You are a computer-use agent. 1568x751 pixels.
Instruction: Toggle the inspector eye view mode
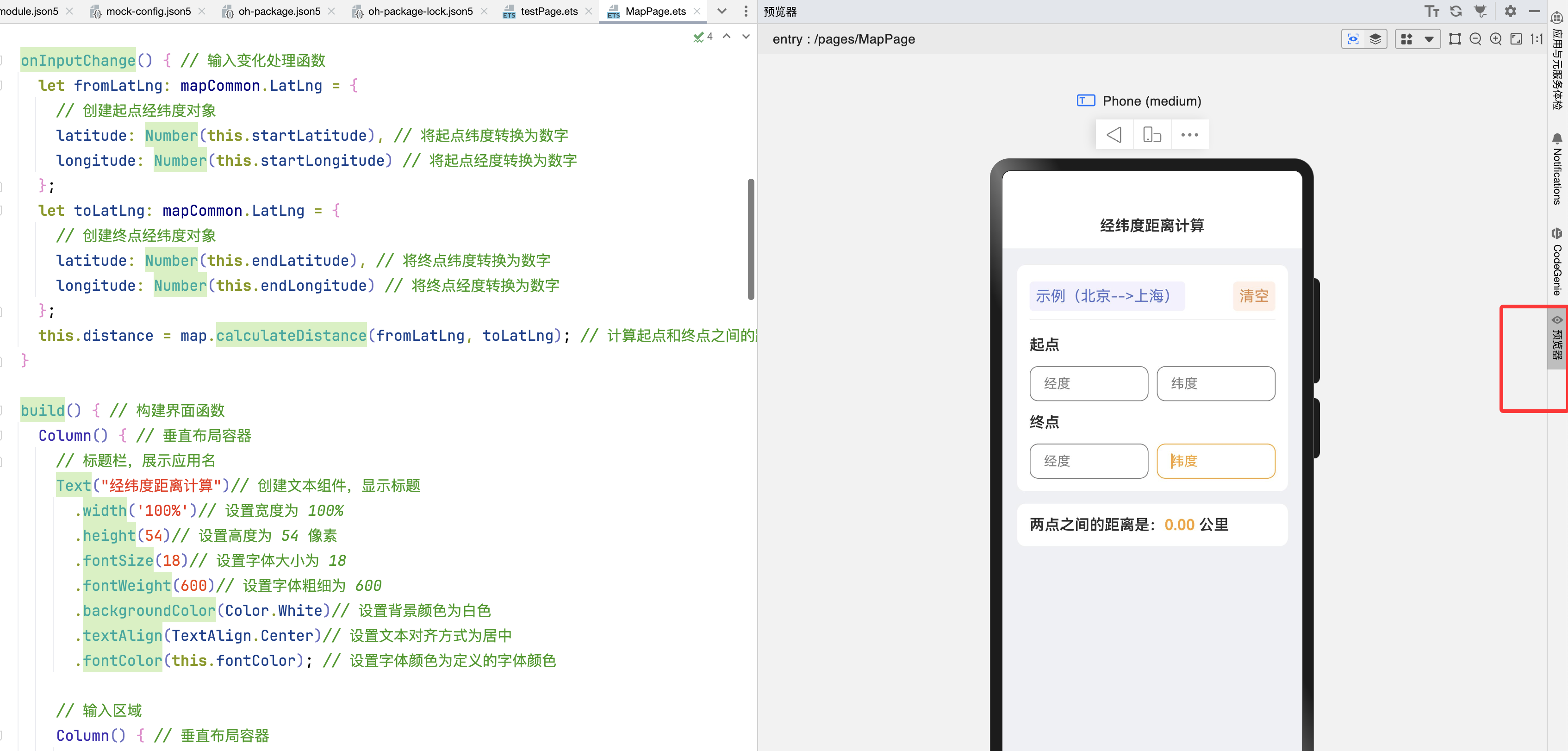(1352, 40)
